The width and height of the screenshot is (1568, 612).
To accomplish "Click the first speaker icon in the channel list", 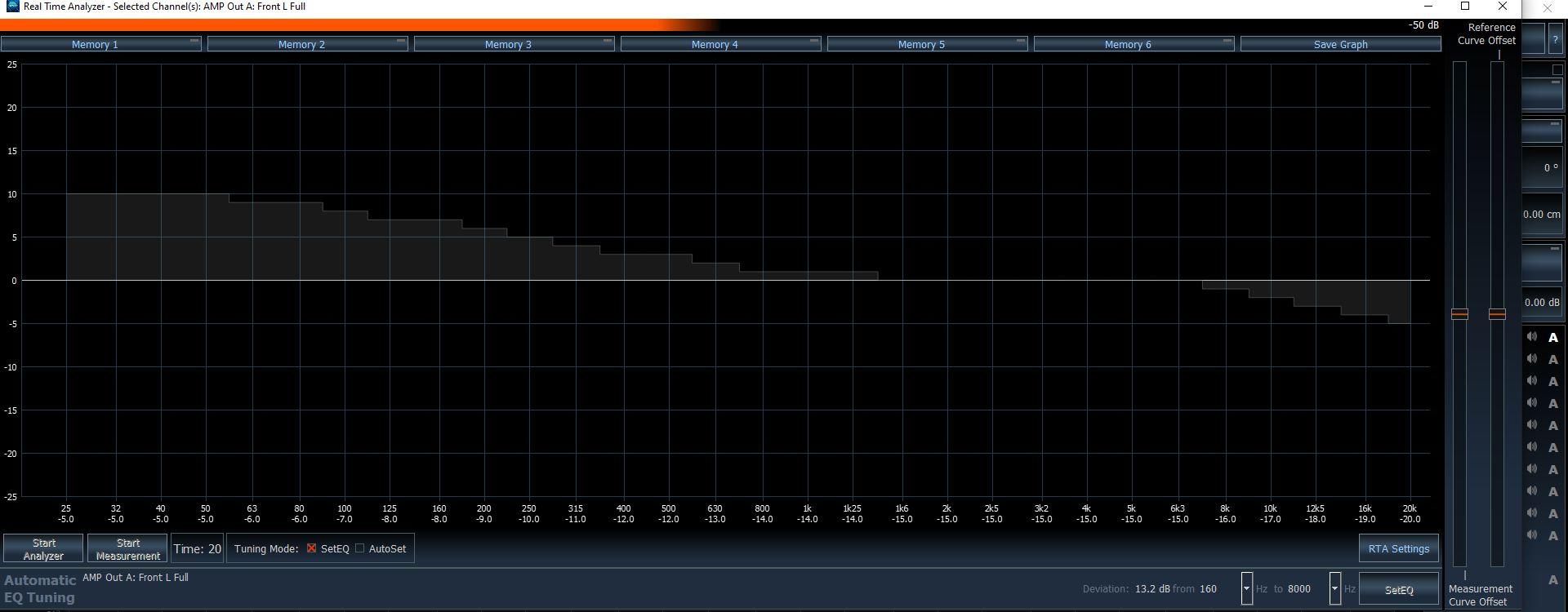I will tap(1532, 337).
